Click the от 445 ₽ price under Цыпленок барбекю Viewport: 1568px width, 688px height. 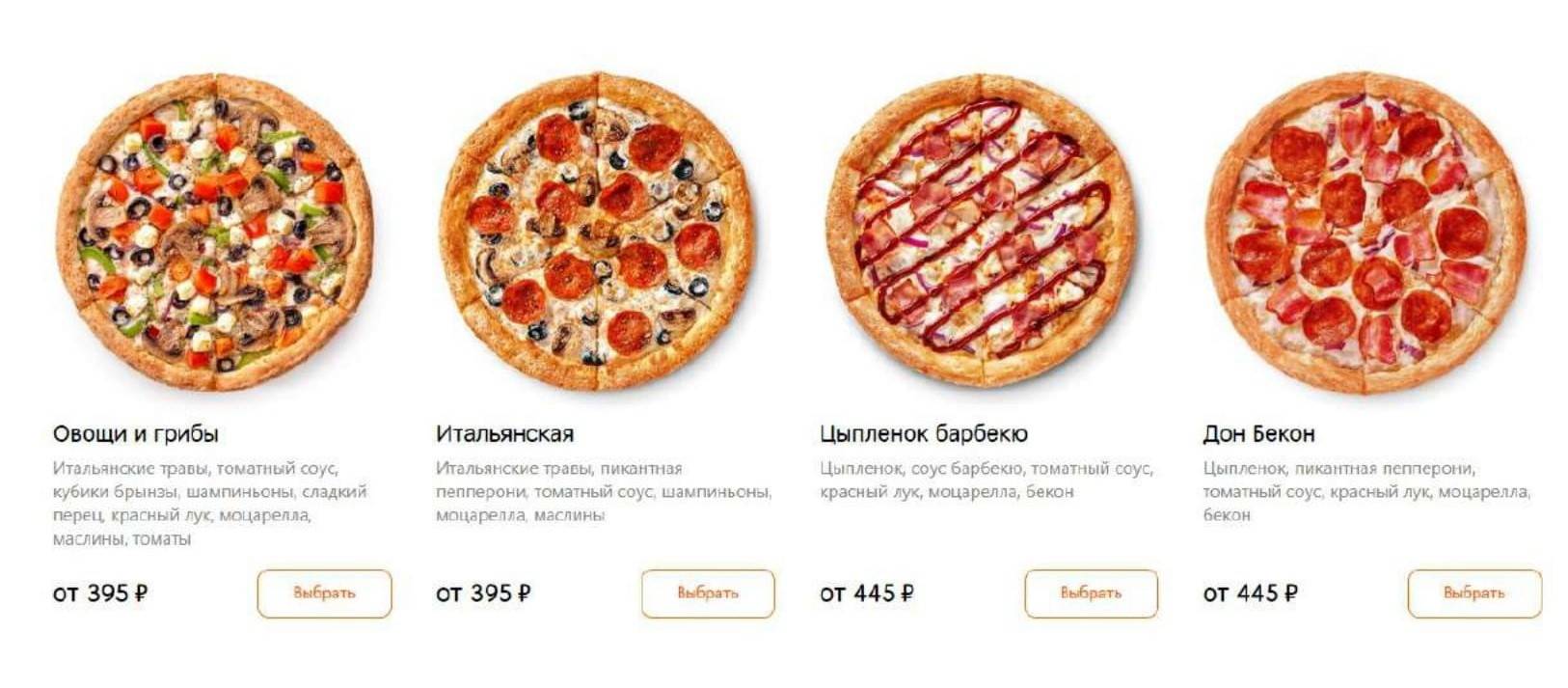(867, 593)
